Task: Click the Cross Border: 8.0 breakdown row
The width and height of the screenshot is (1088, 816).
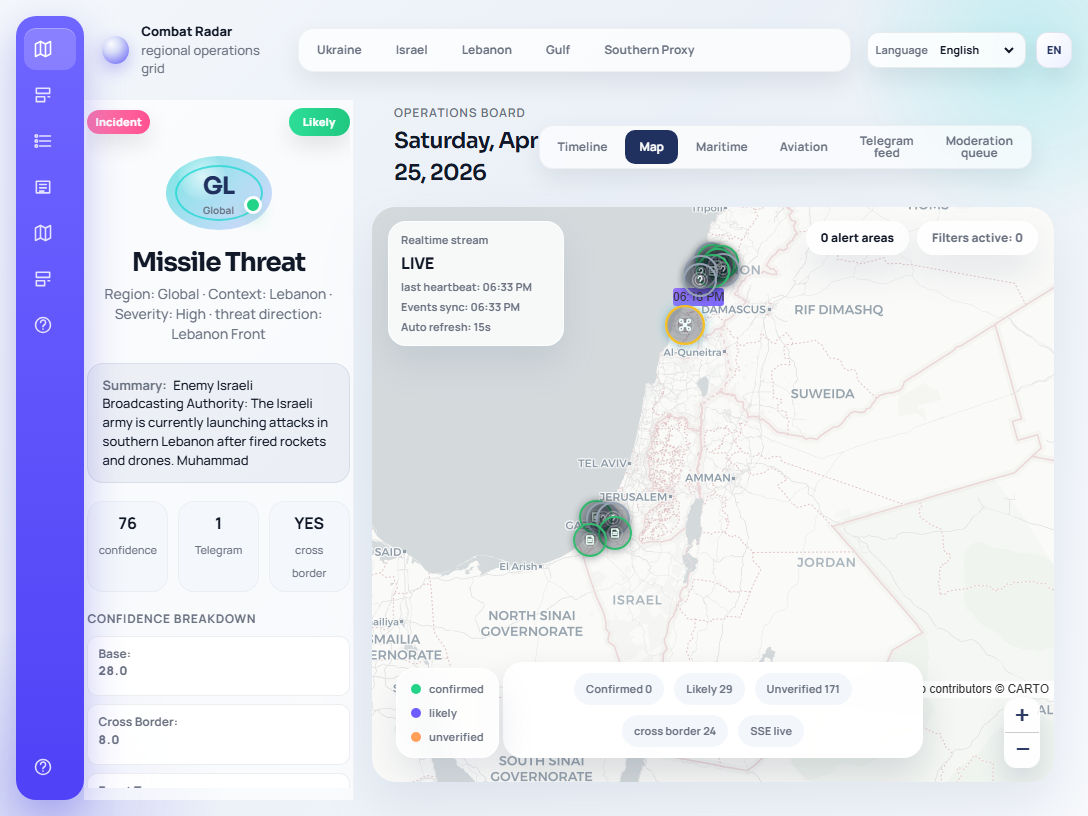Action: (219, 734)
